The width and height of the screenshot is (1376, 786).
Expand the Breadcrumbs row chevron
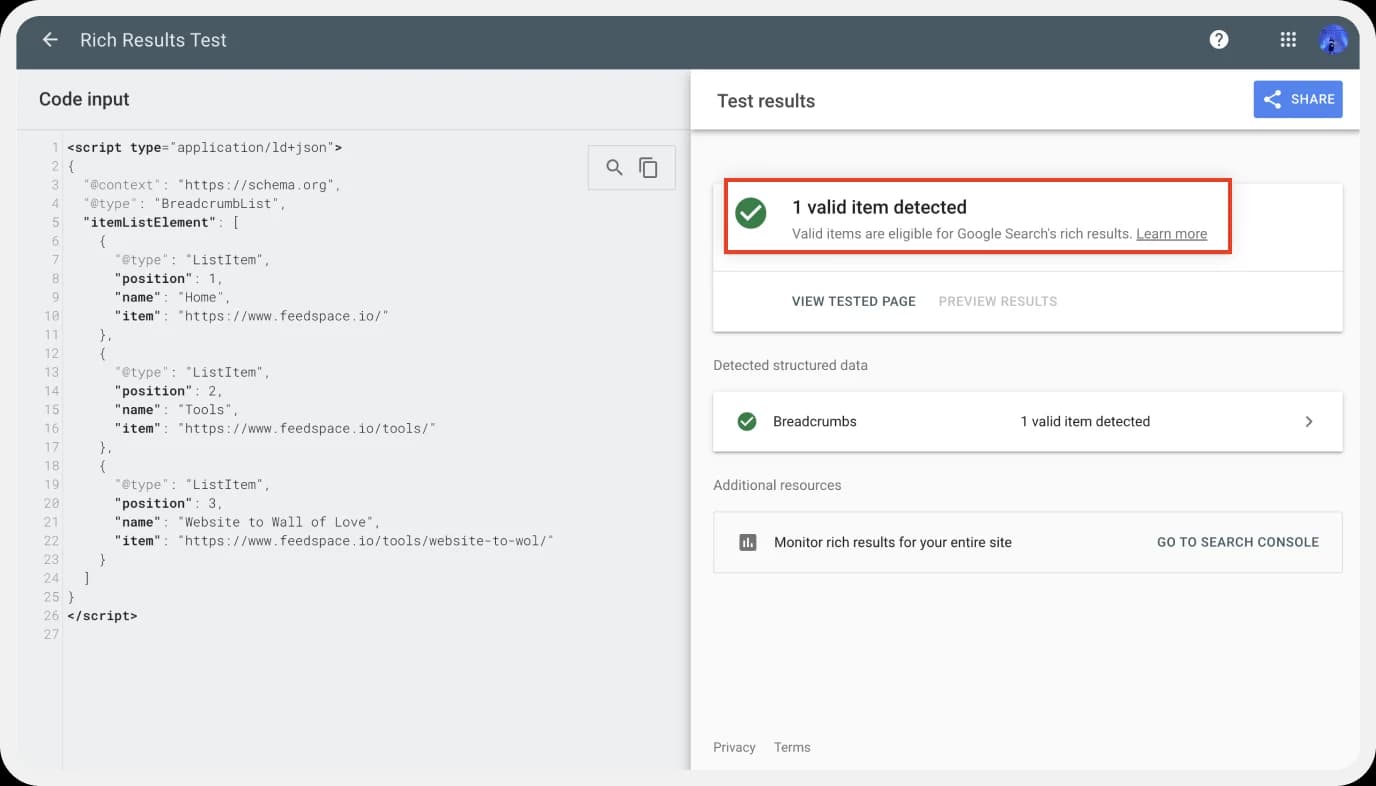[x=1308, y=422]
